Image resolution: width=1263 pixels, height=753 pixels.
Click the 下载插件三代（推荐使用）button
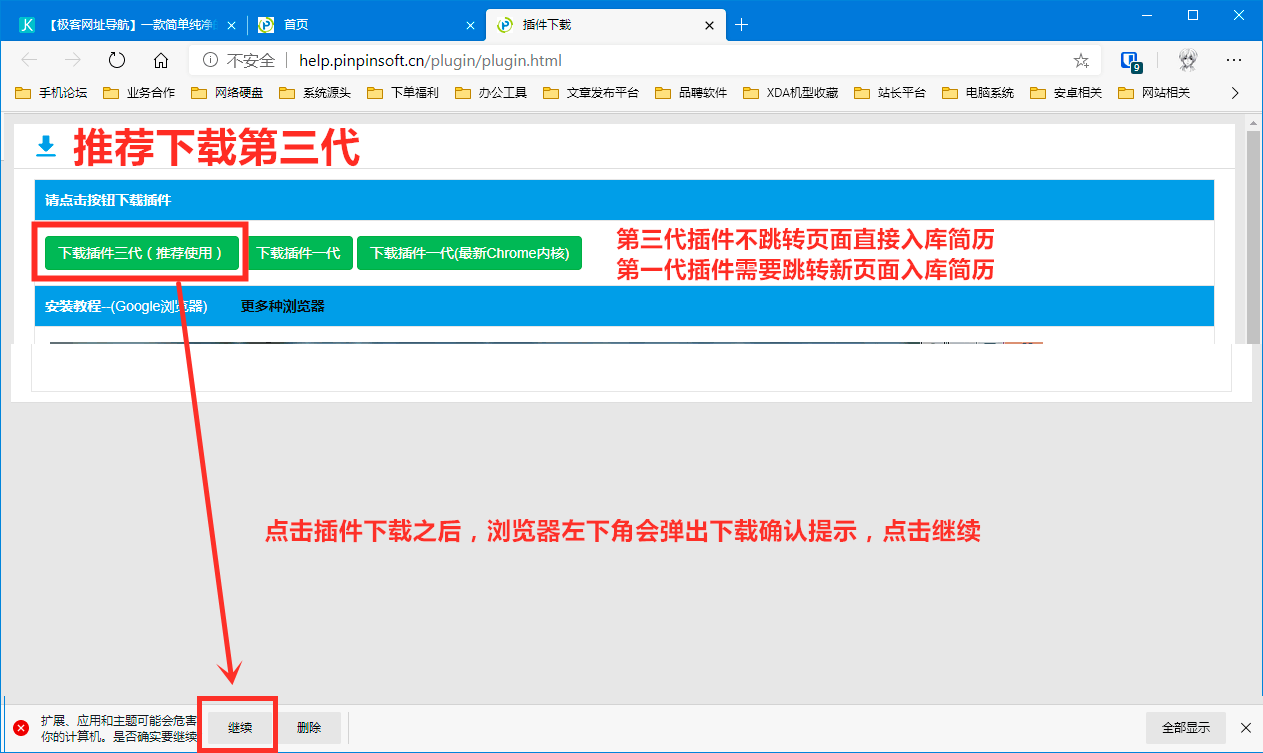[141, 253]
